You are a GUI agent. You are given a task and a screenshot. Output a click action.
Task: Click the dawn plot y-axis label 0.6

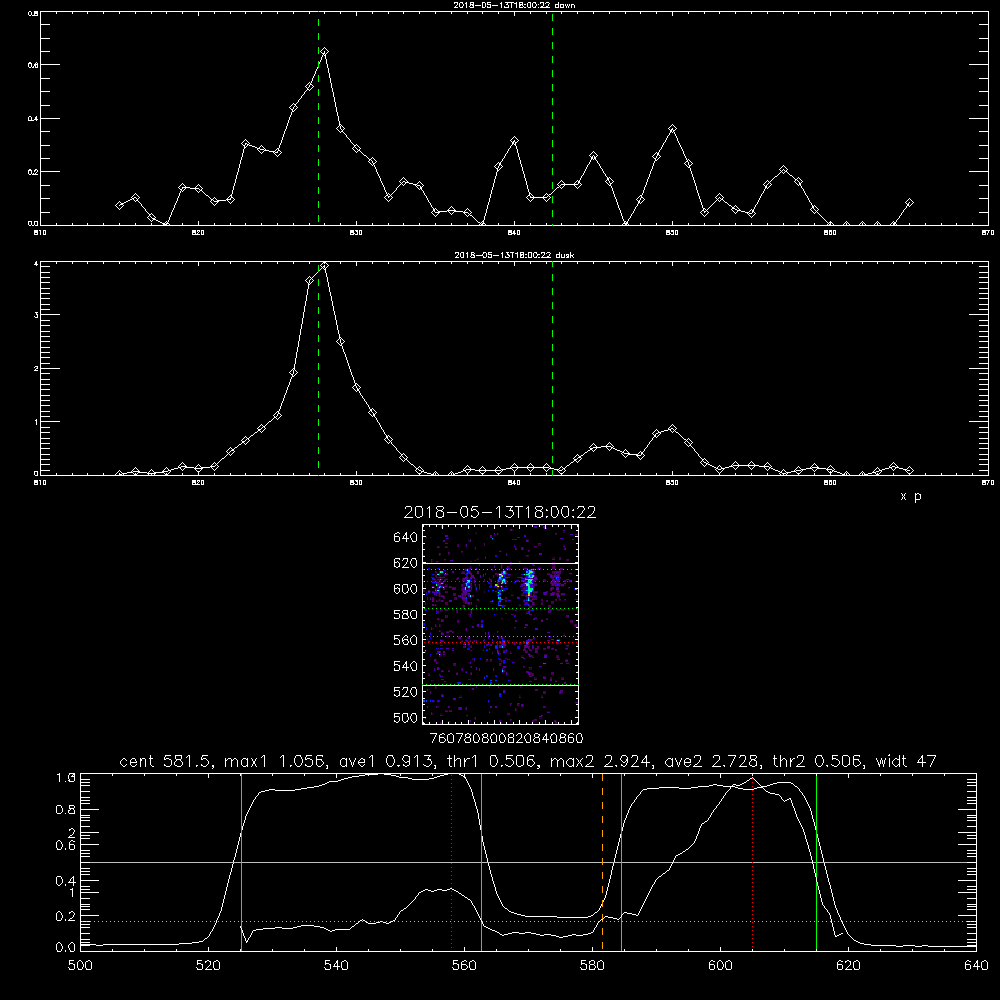coord(33,65)
